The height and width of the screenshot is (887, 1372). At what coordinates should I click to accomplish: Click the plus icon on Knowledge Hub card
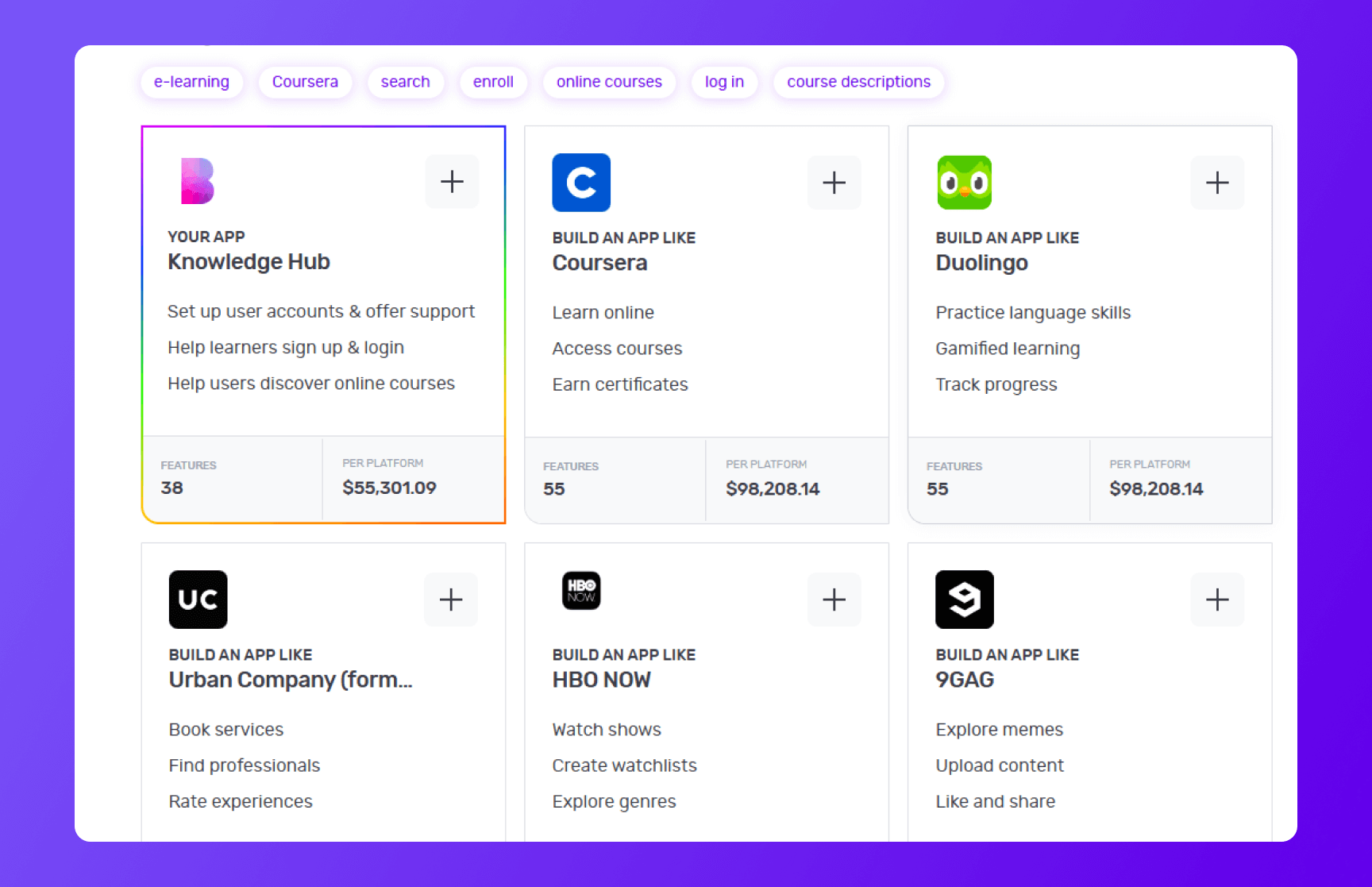pyautogui.click(x=452, y=182)
